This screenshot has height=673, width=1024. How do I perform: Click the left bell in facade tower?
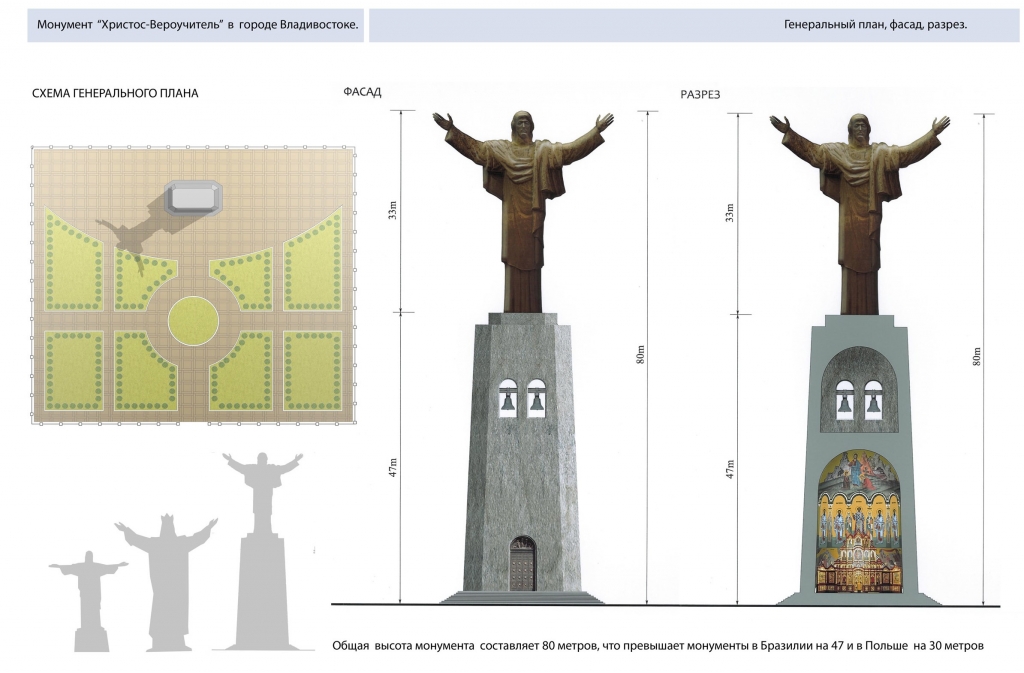tap(507, 401)
